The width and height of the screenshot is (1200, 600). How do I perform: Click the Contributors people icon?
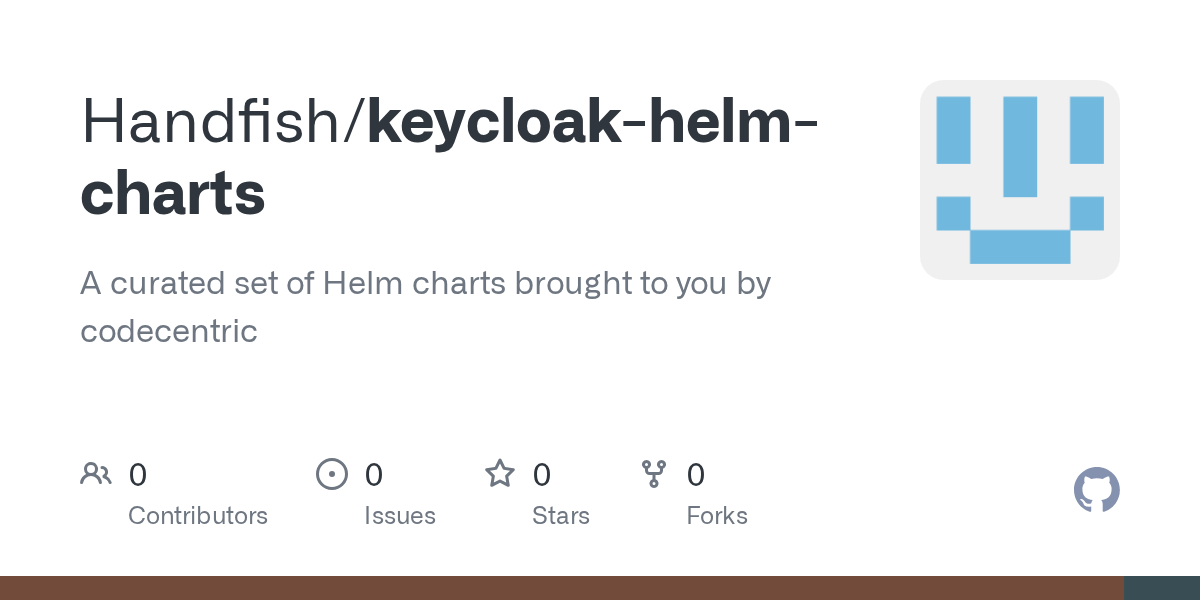[x=96, y=474]
